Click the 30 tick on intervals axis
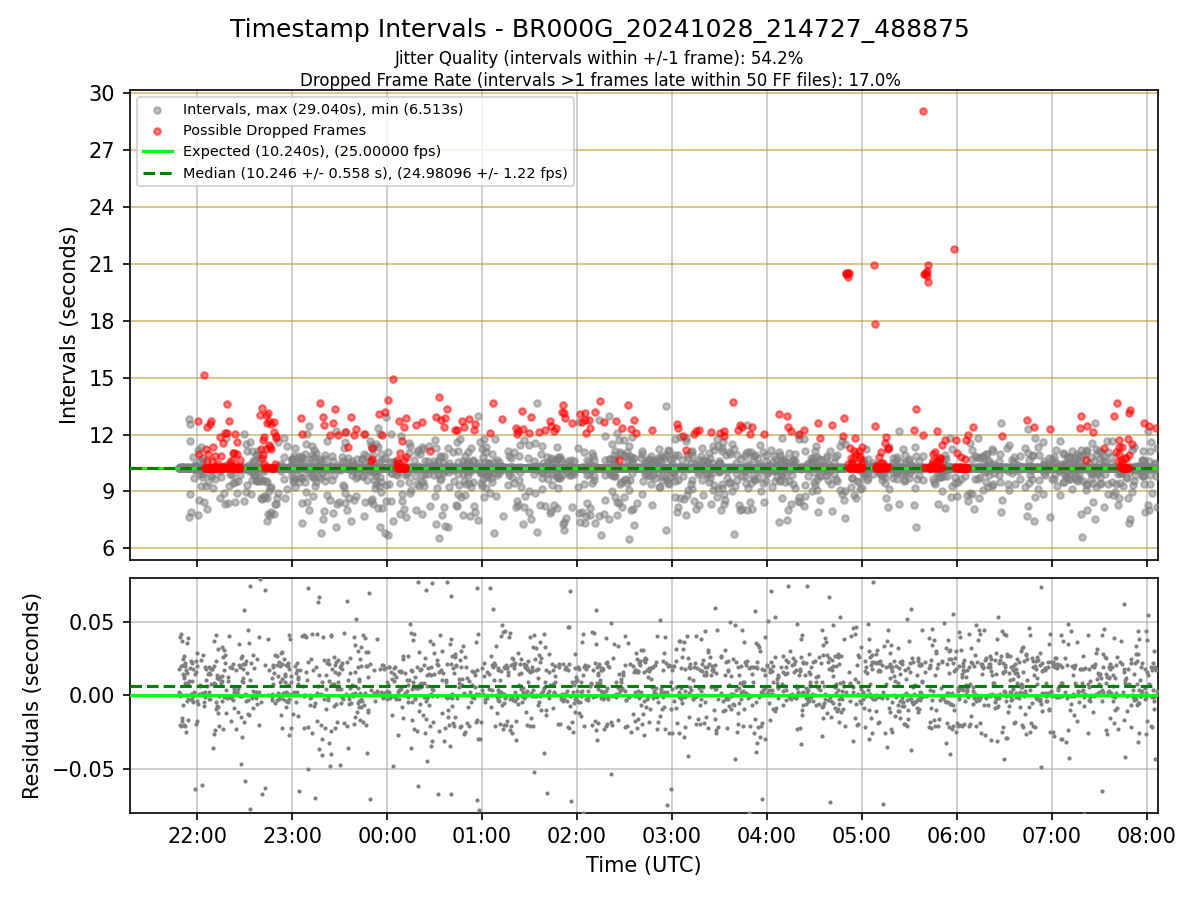1200x900 pixels. click(x=103, y=94)
